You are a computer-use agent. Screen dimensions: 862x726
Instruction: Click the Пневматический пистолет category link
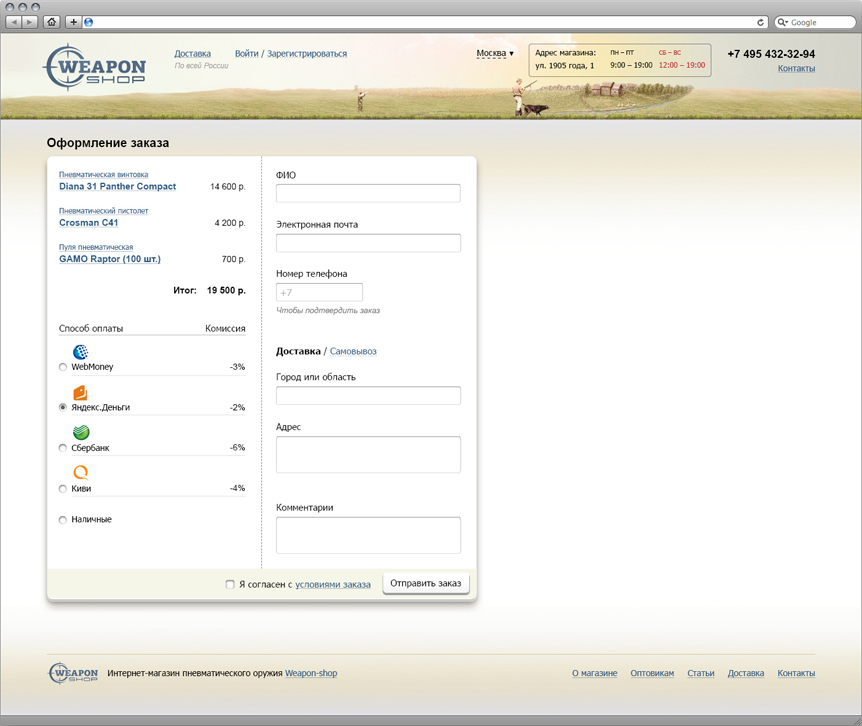103,210
